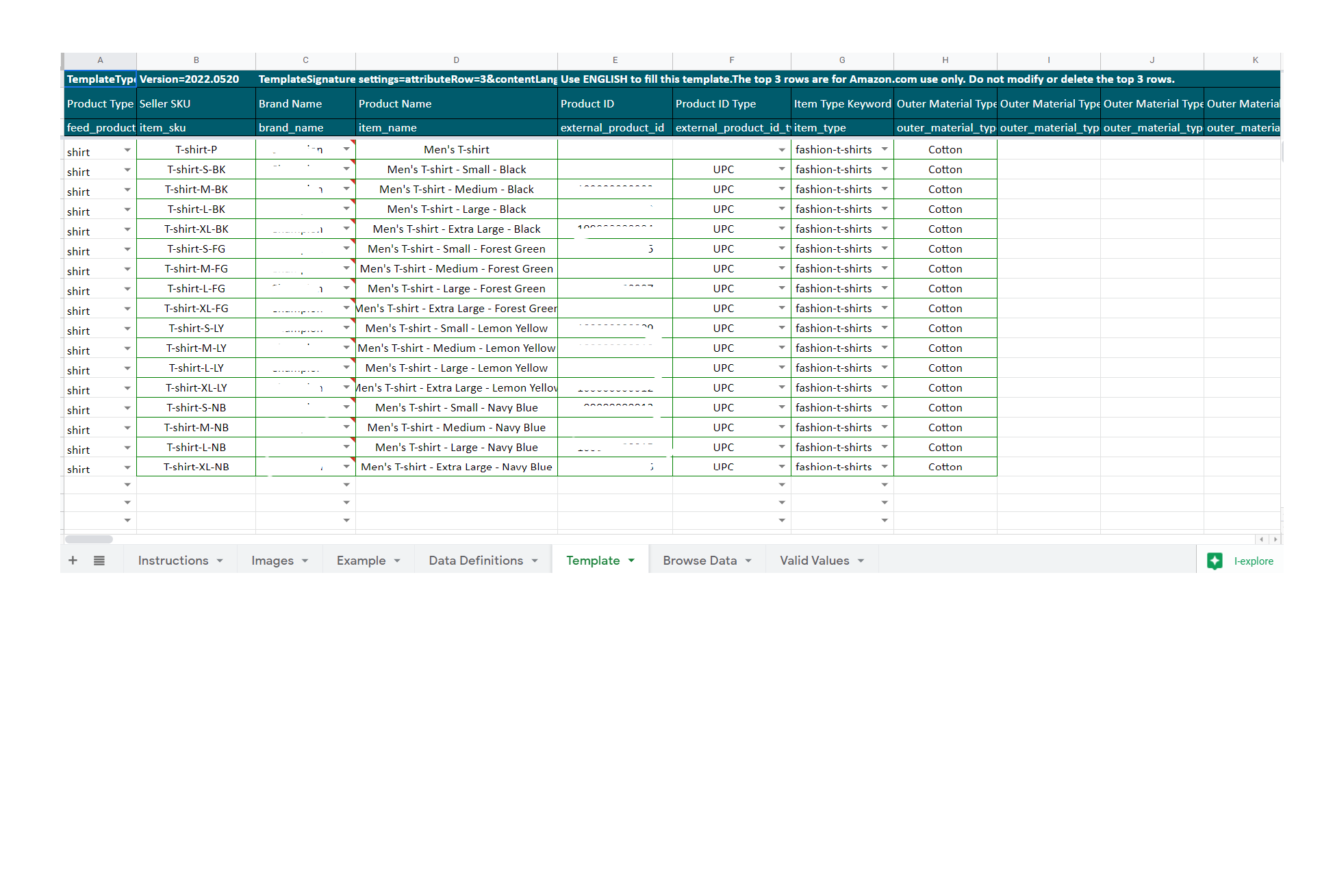Click the horizontal scroll left arrow
The height and width of the screenshot is (896, 1333).
[1261, 539]
